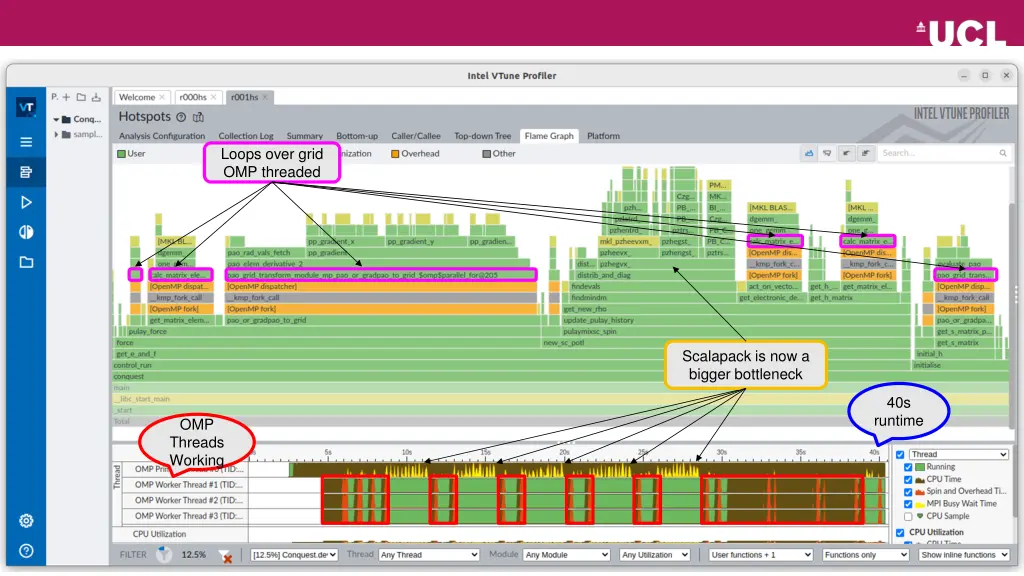Open the Thread grouping dropdown in legend
The height and width of the screenshot is (576, 1024).
[x=959, y=455]
